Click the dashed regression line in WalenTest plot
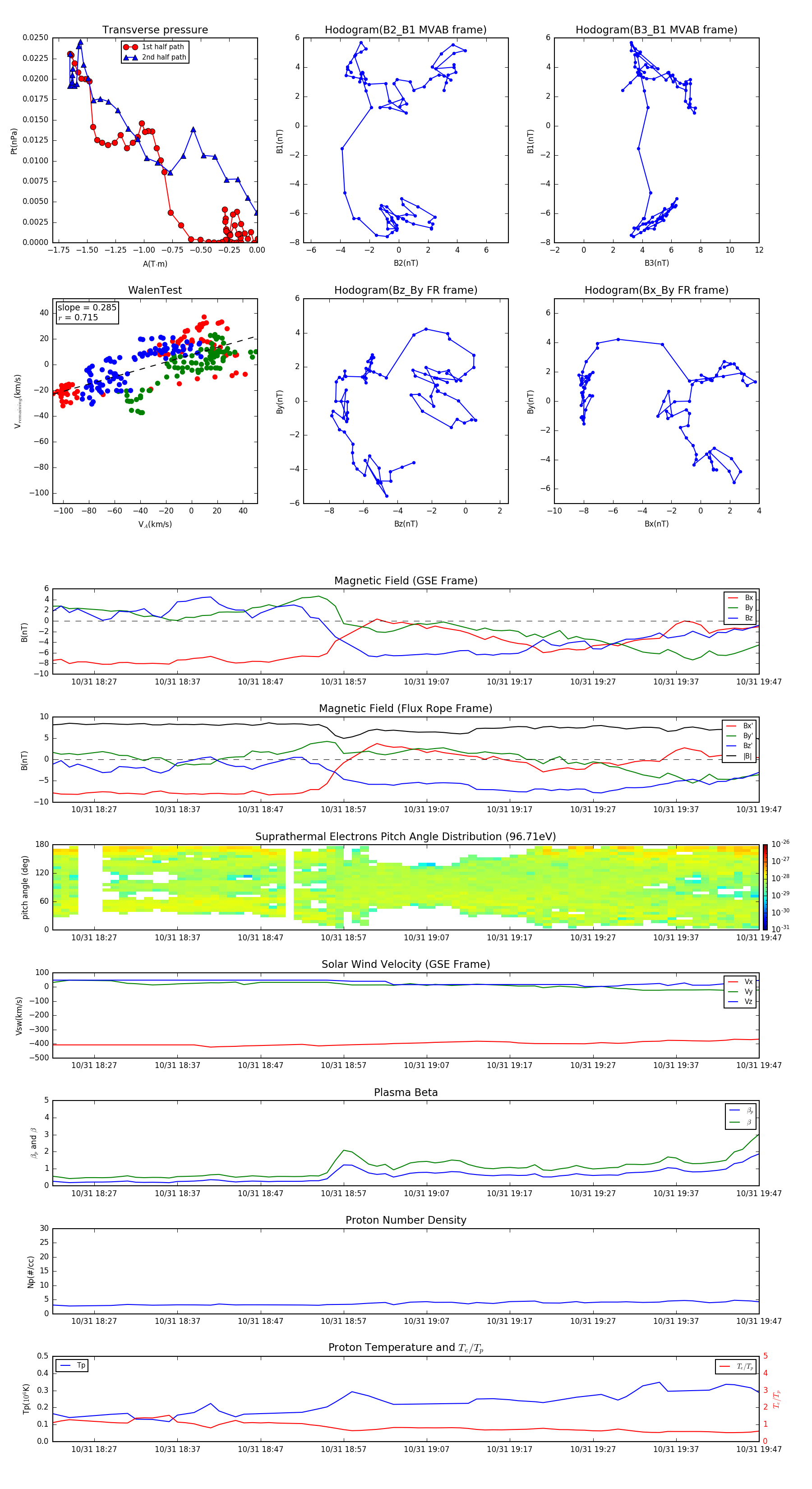Image resolution: width=812 pixels, height=1489 pixels. click(x=155, y=365)
